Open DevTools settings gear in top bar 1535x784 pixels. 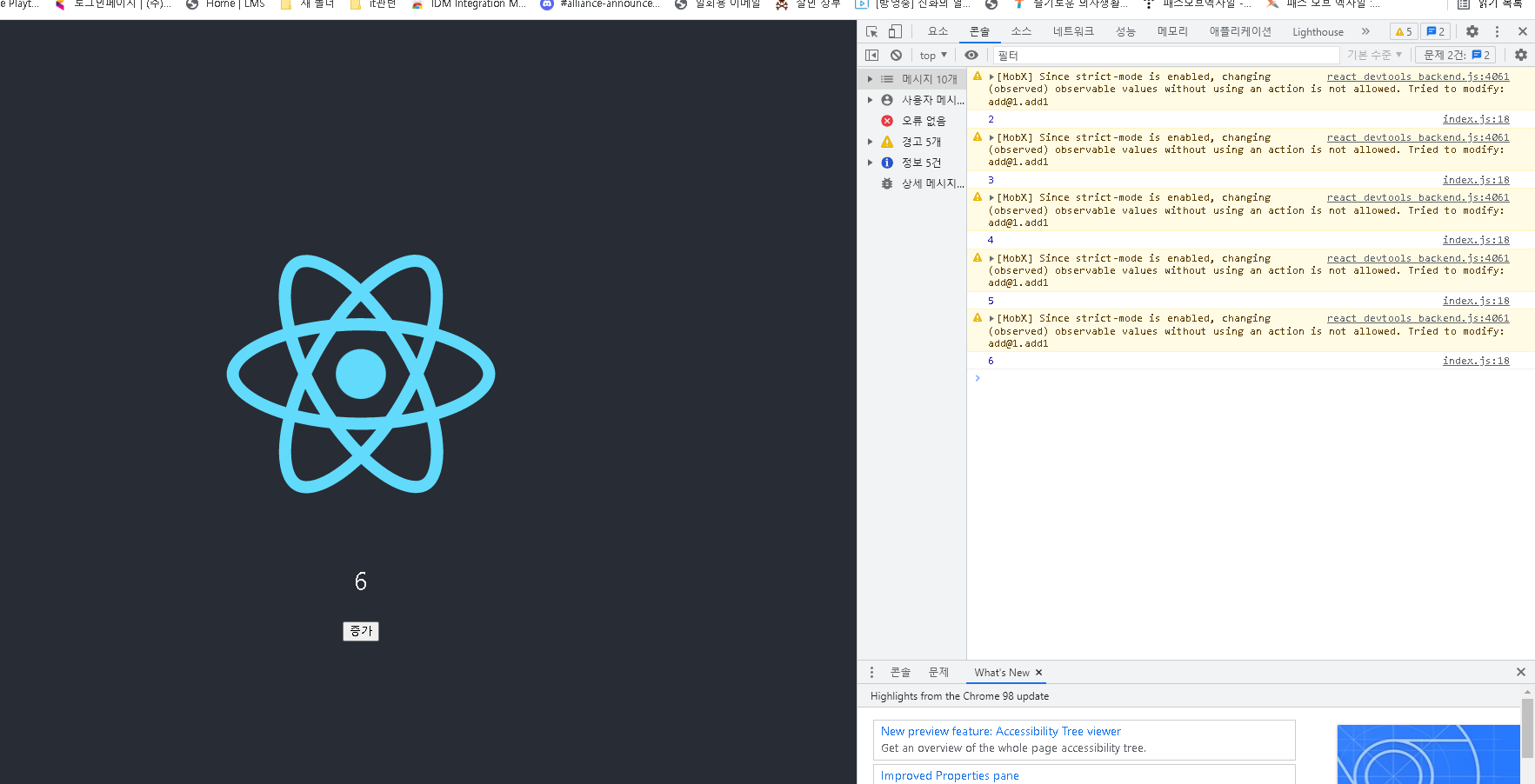point(1472,31)
